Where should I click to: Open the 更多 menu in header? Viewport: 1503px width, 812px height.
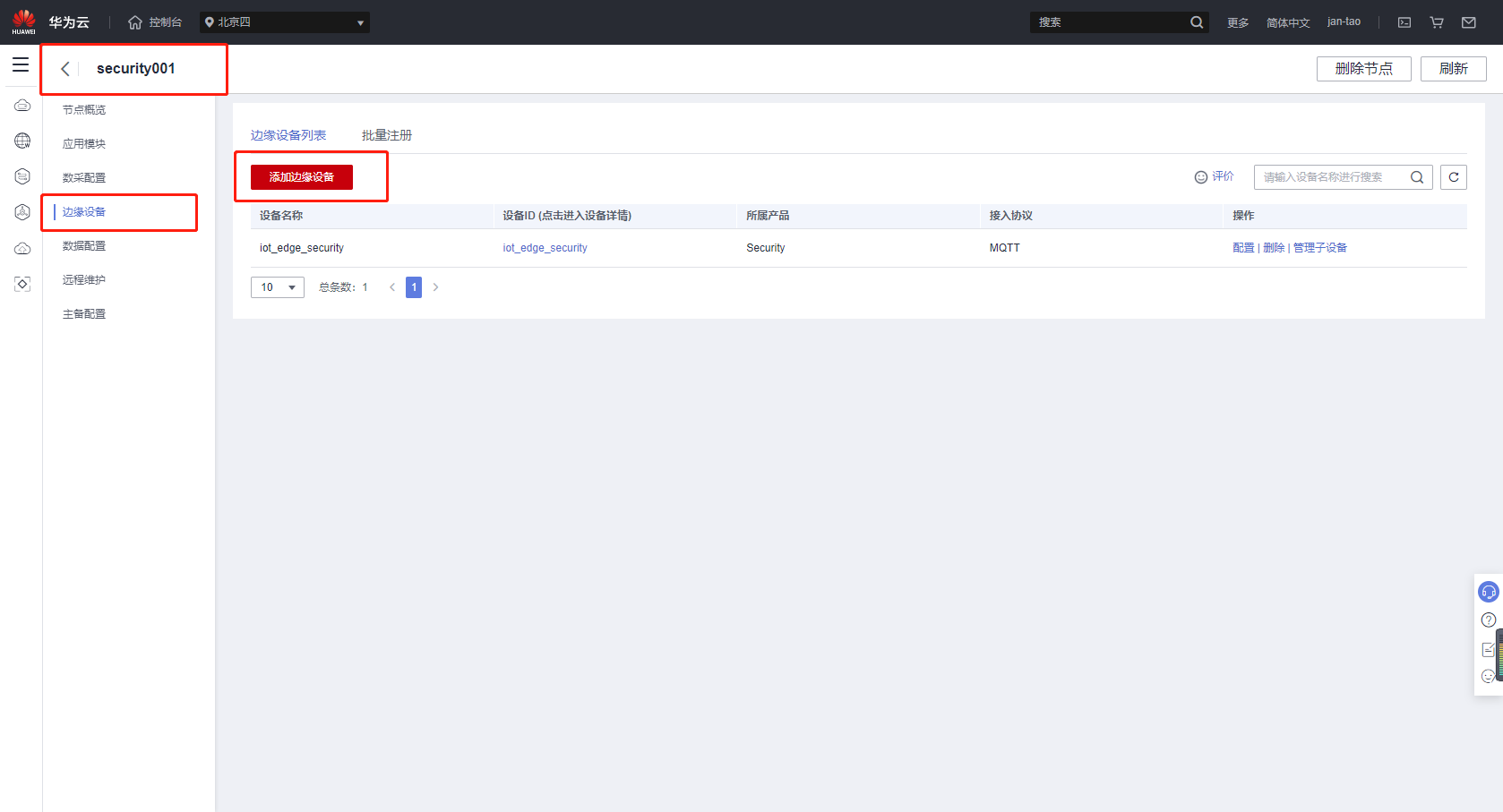click(x=1238, y=22)
